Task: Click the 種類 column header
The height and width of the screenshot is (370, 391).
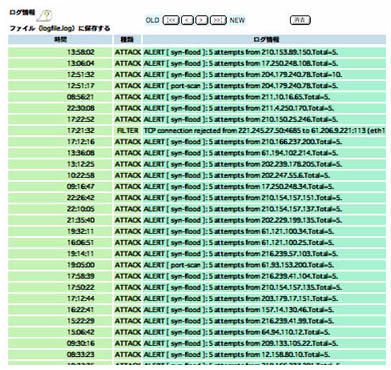Action: pos(127,39)
